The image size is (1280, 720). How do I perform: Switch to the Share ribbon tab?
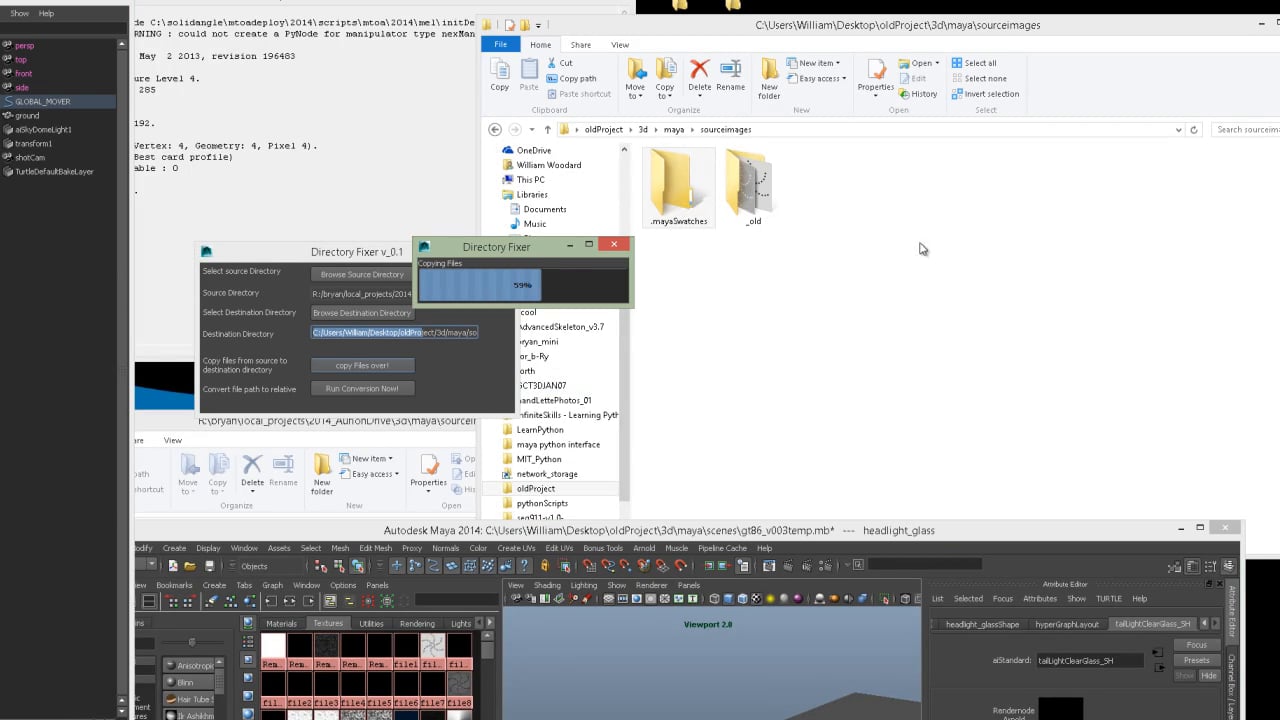click(x=580, y=45)
